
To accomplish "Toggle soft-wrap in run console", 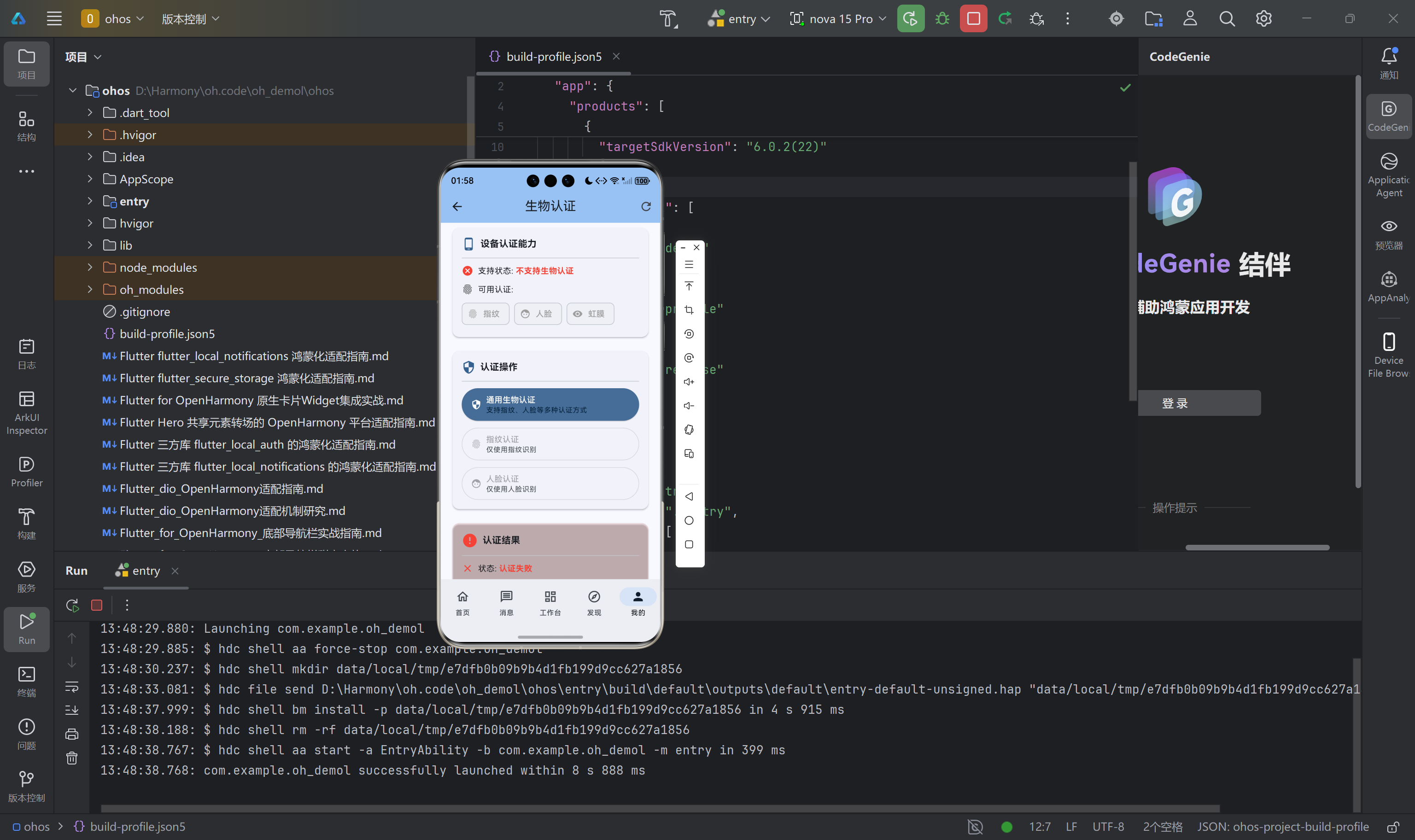I will (x=72, y=687).
